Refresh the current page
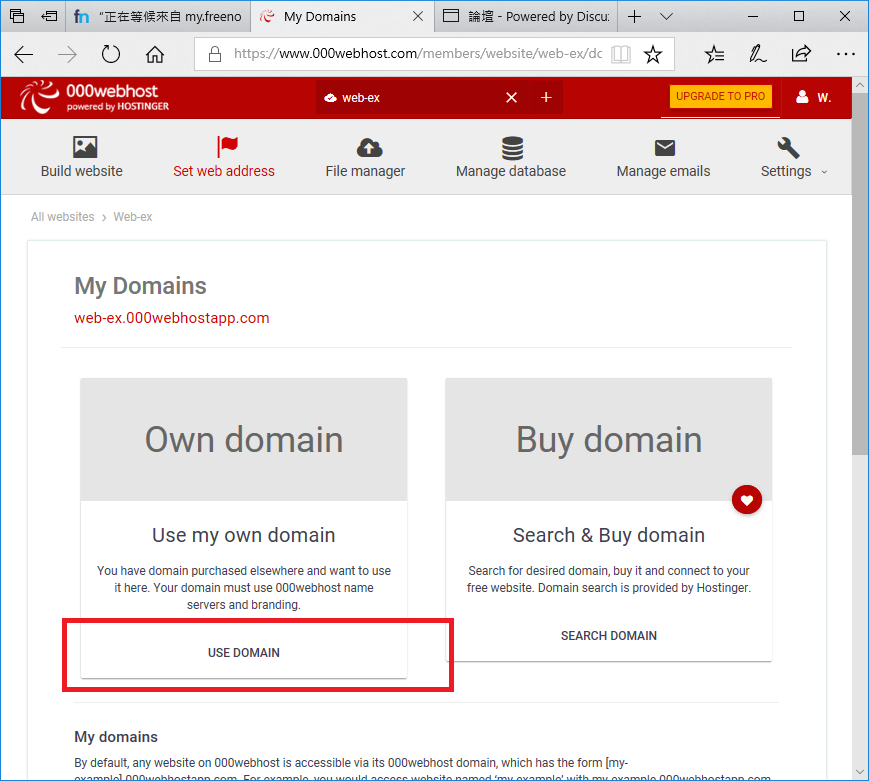 111,54
